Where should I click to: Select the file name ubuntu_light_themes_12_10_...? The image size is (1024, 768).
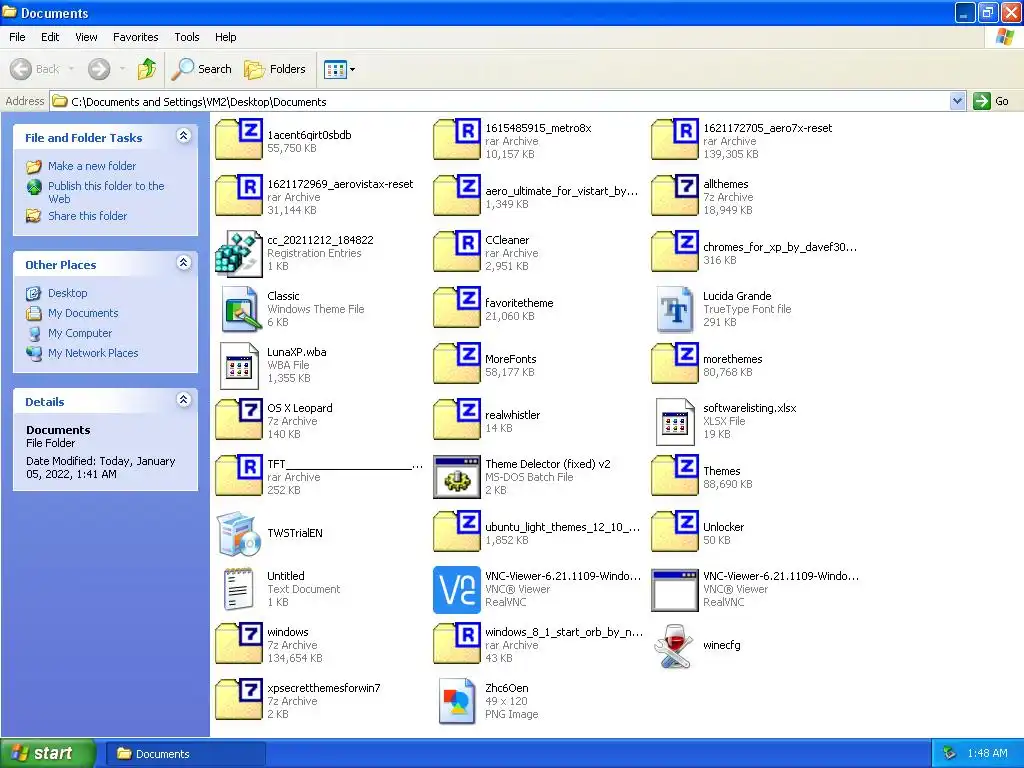click(562, 527)
